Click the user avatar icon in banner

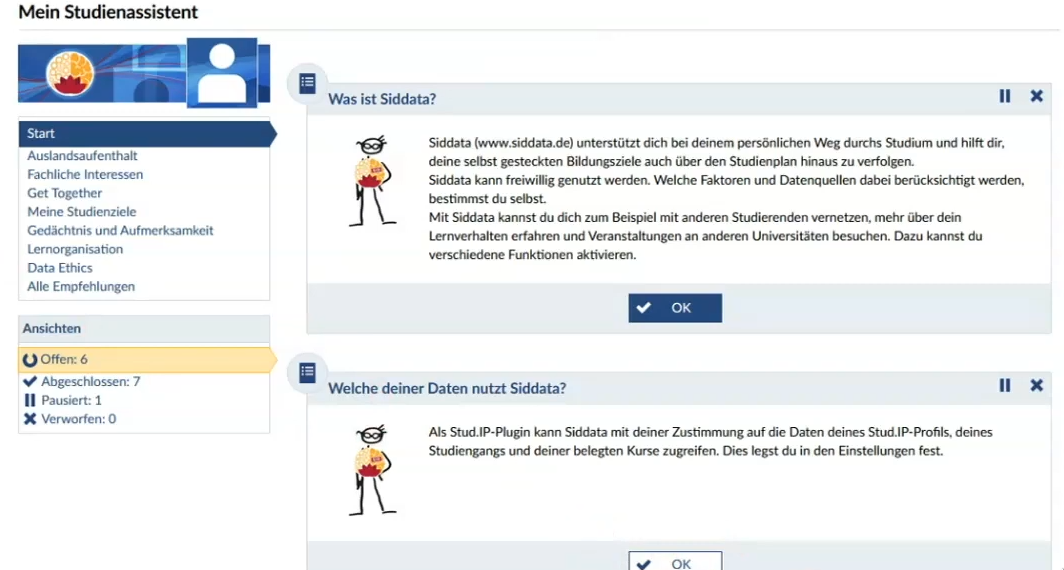coord(222,73)
